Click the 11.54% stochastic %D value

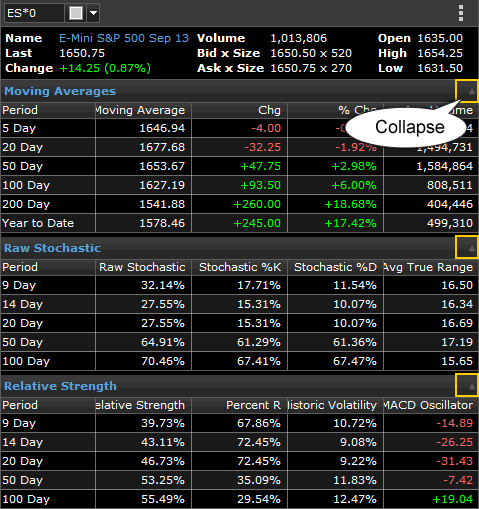click(355, 285)
